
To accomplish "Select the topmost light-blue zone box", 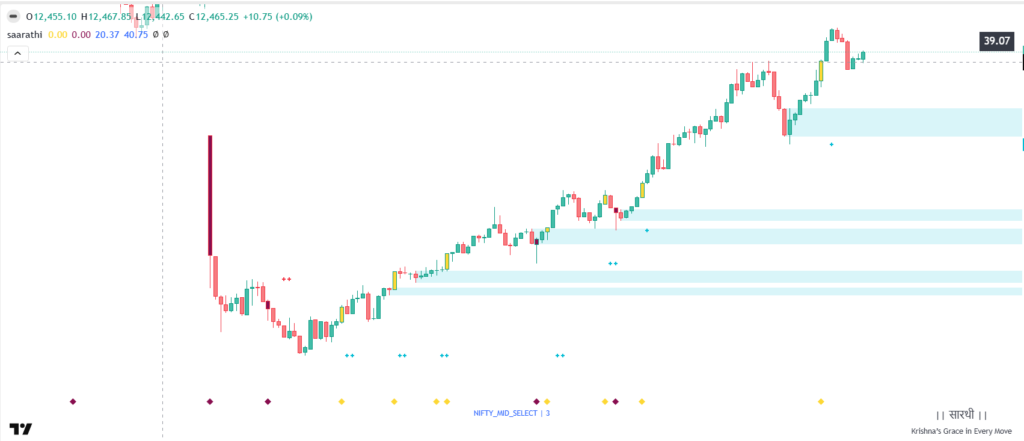I will pyautogui.click(x=906, y=121).
